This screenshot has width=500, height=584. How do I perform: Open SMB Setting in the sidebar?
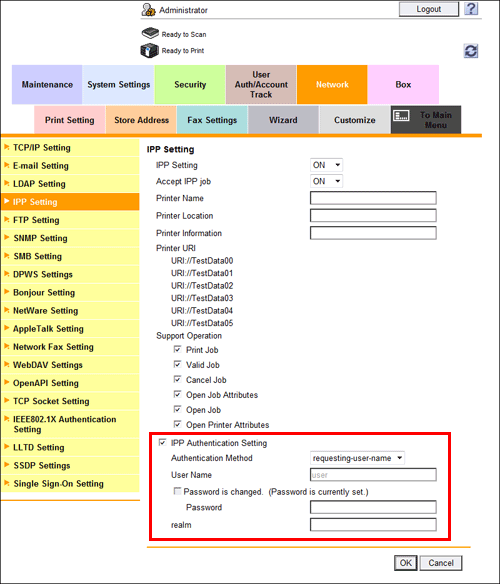(70, 256)
